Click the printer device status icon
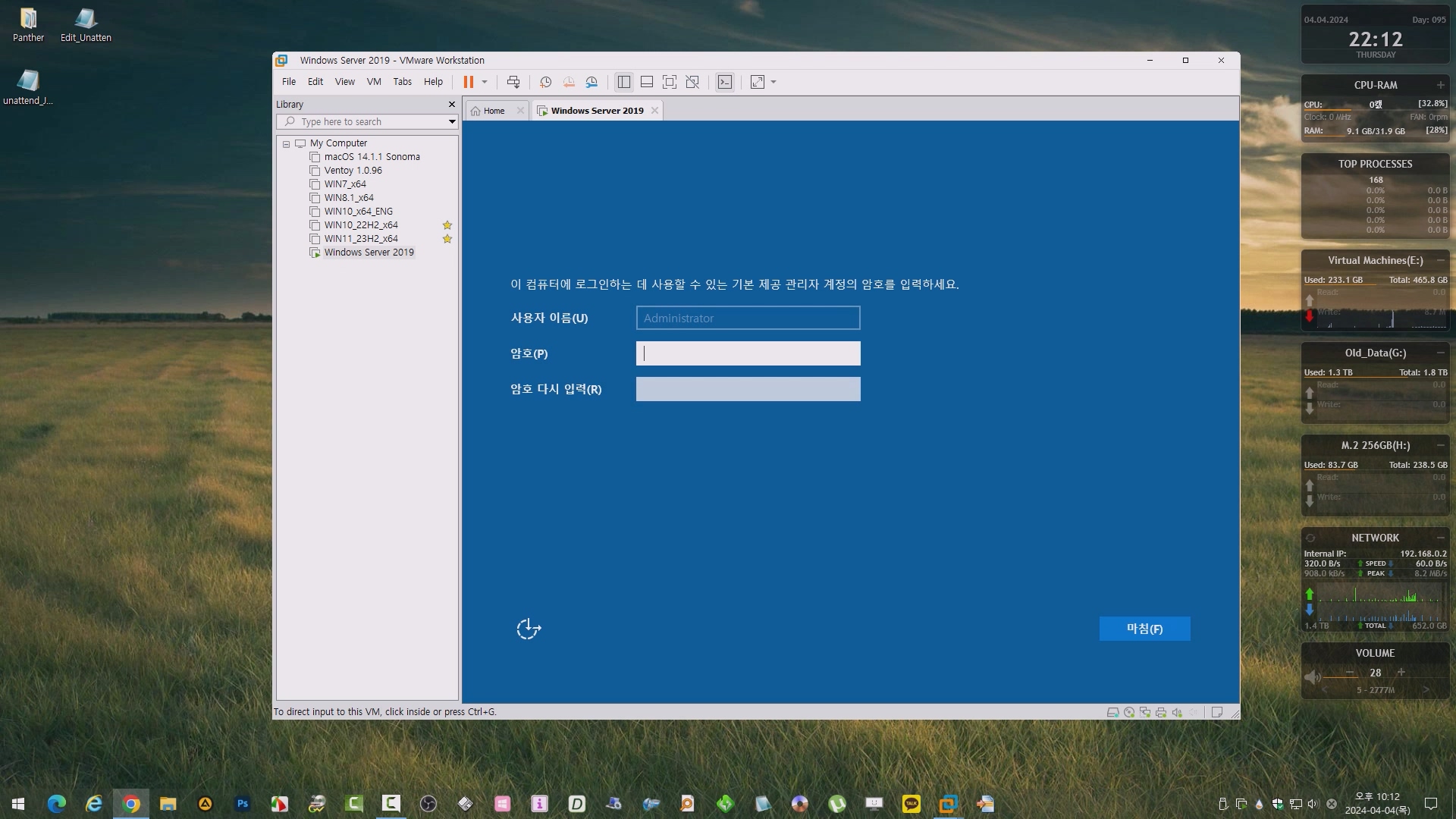This screenshot has width=1456, height=819. tap(1161, 712)
